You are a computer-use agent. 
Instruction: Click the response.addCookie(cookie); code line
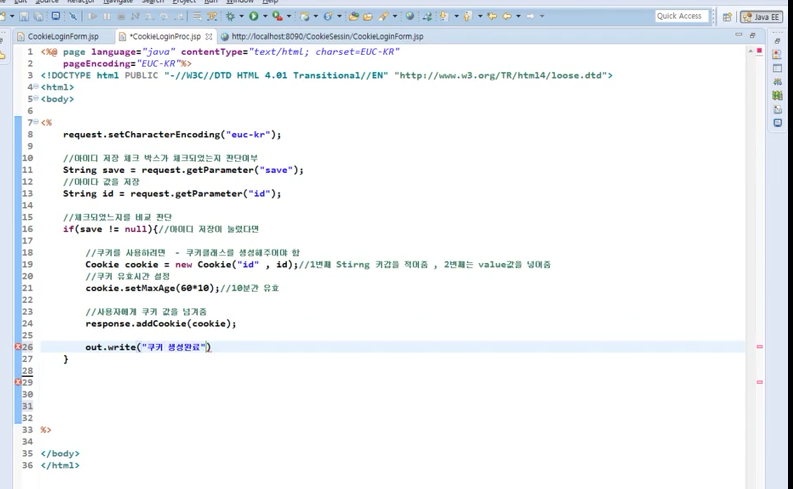tap(161, 324)
